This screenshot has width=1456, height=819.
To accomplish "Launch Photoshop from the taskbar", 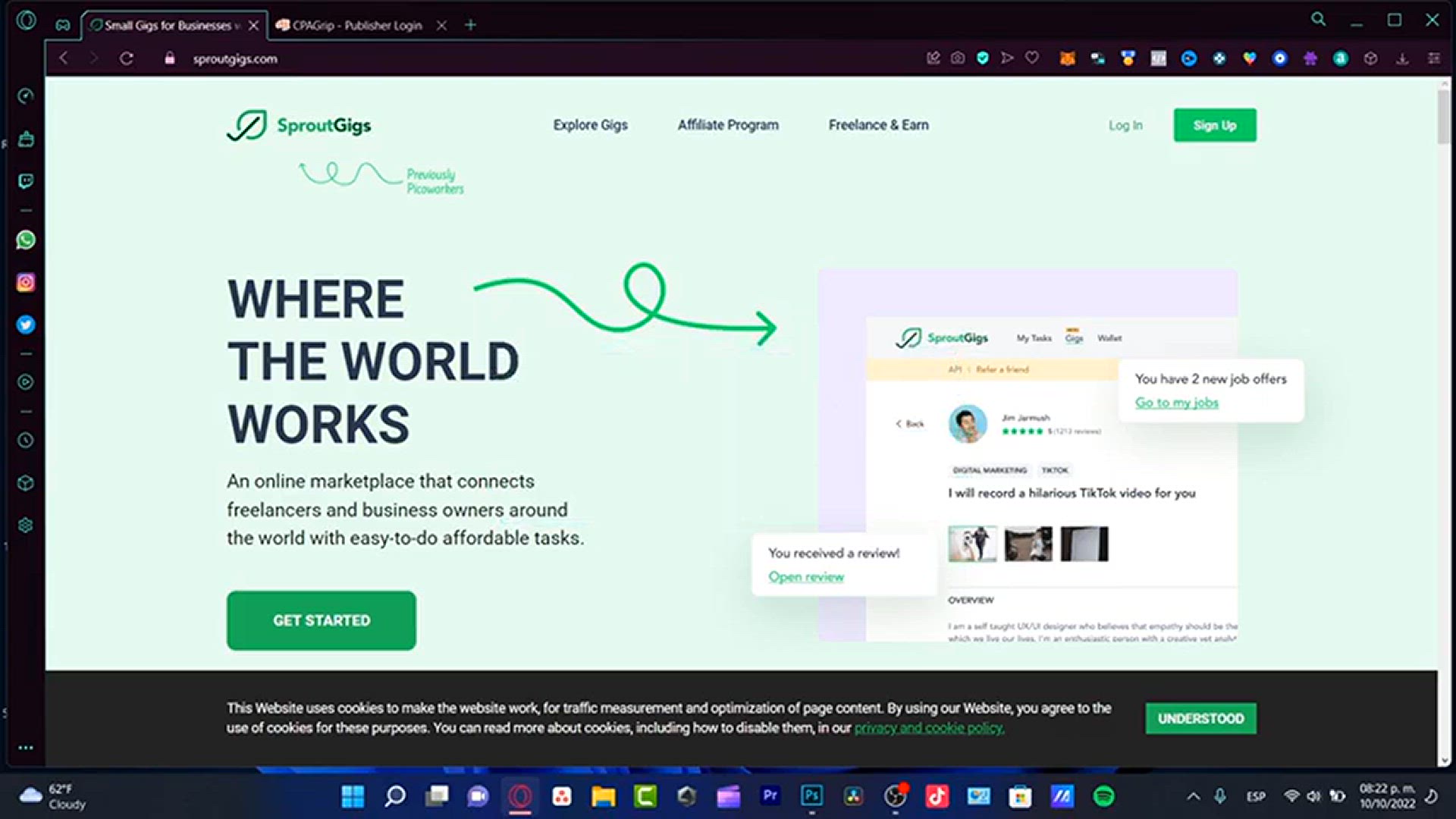I will click(811, 796).
